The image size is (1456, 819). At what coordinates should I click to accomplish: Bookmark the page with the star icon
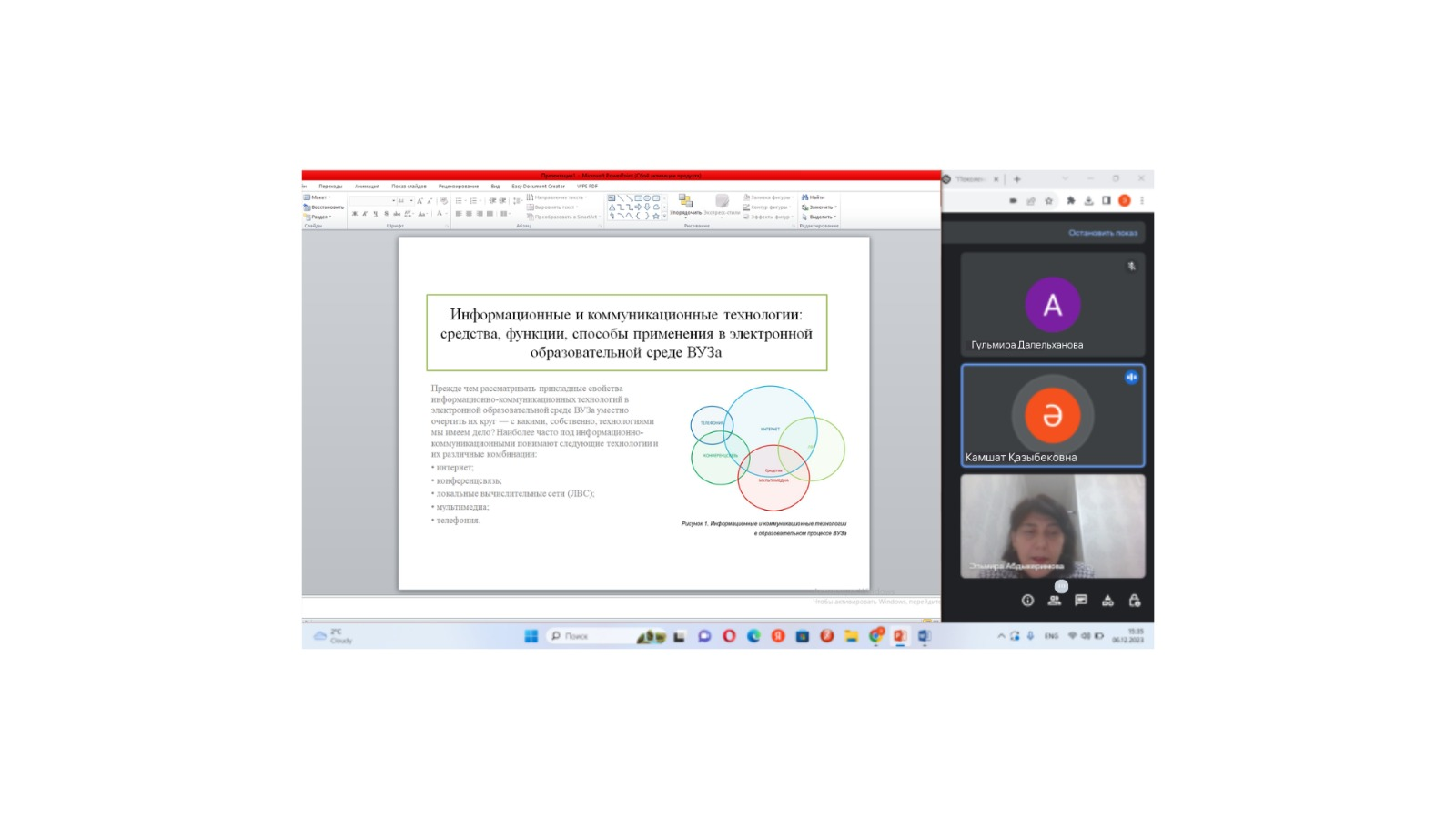[1049, 201]
